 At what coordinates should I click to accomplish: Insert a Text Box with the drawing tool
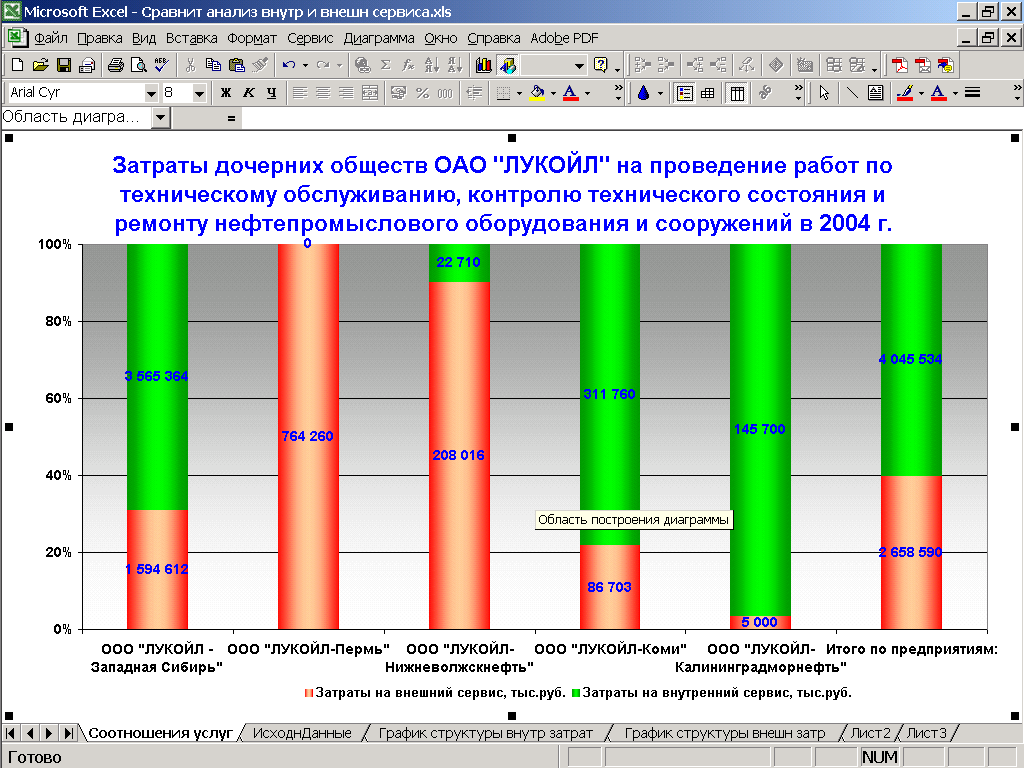[x=876, y=93]
